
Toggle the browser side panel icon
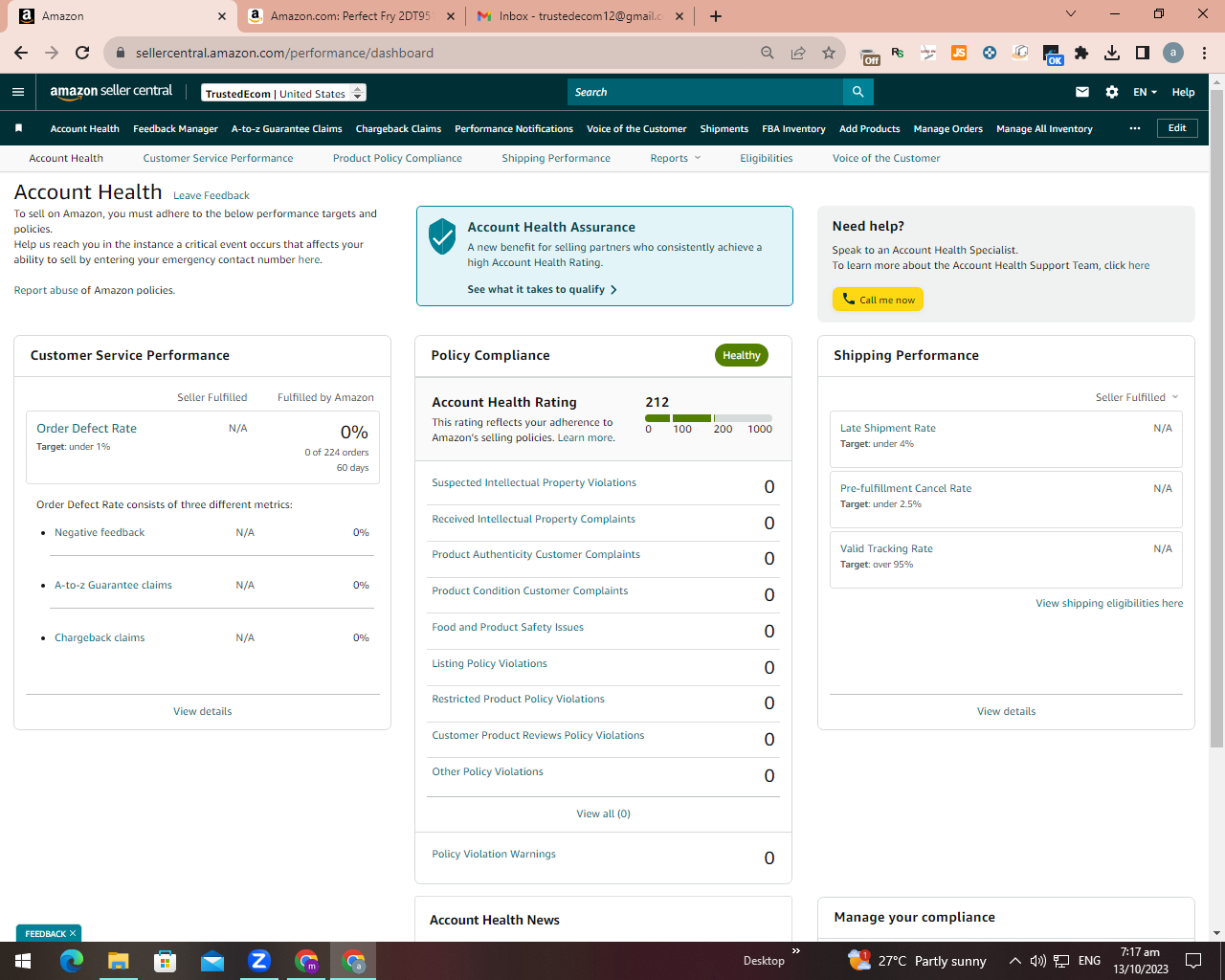(1143, 53)
